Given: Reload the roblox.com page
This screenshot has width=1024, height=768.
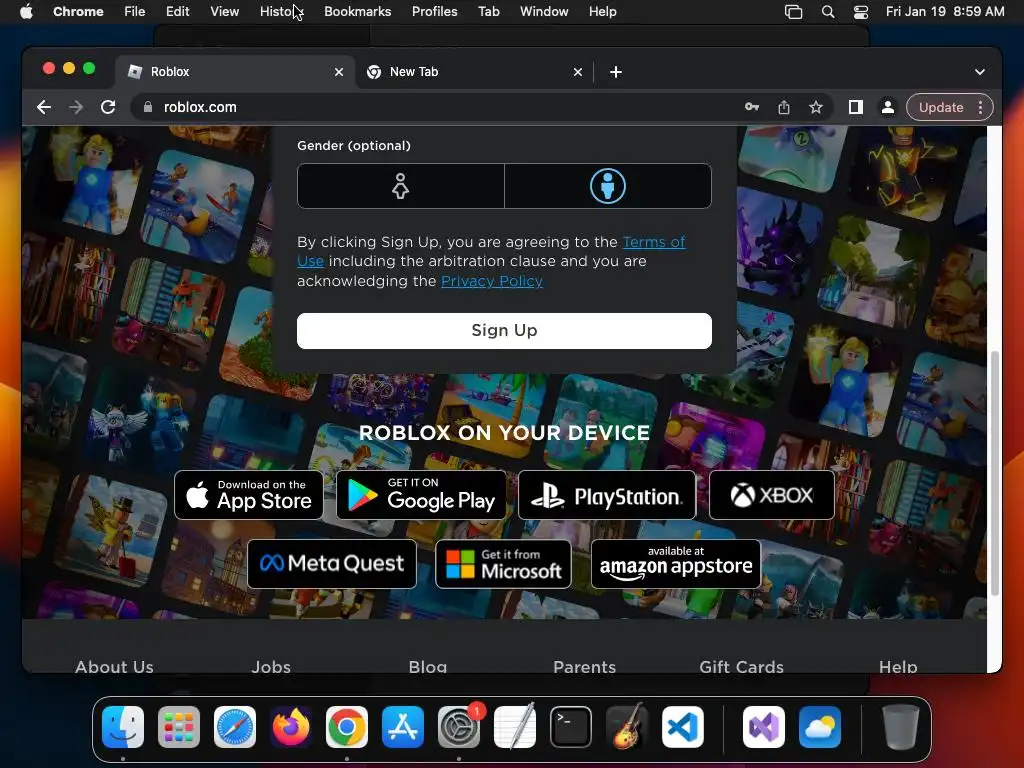Looking at the screenshot, I should click(x=108, y=107).
